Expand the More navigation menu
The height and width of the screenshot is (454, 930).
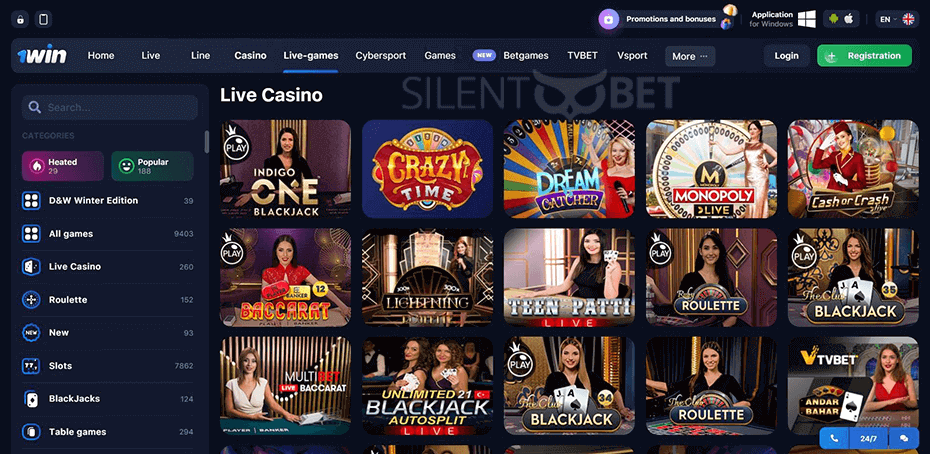pos(690,56)
